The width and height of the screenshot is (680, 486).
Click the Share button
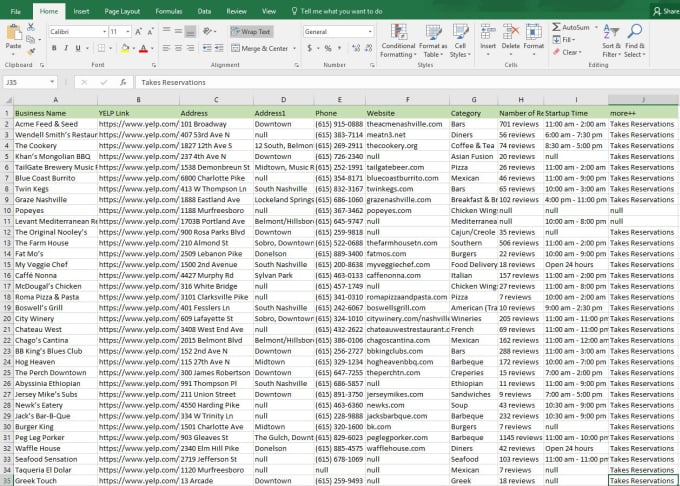666,11
